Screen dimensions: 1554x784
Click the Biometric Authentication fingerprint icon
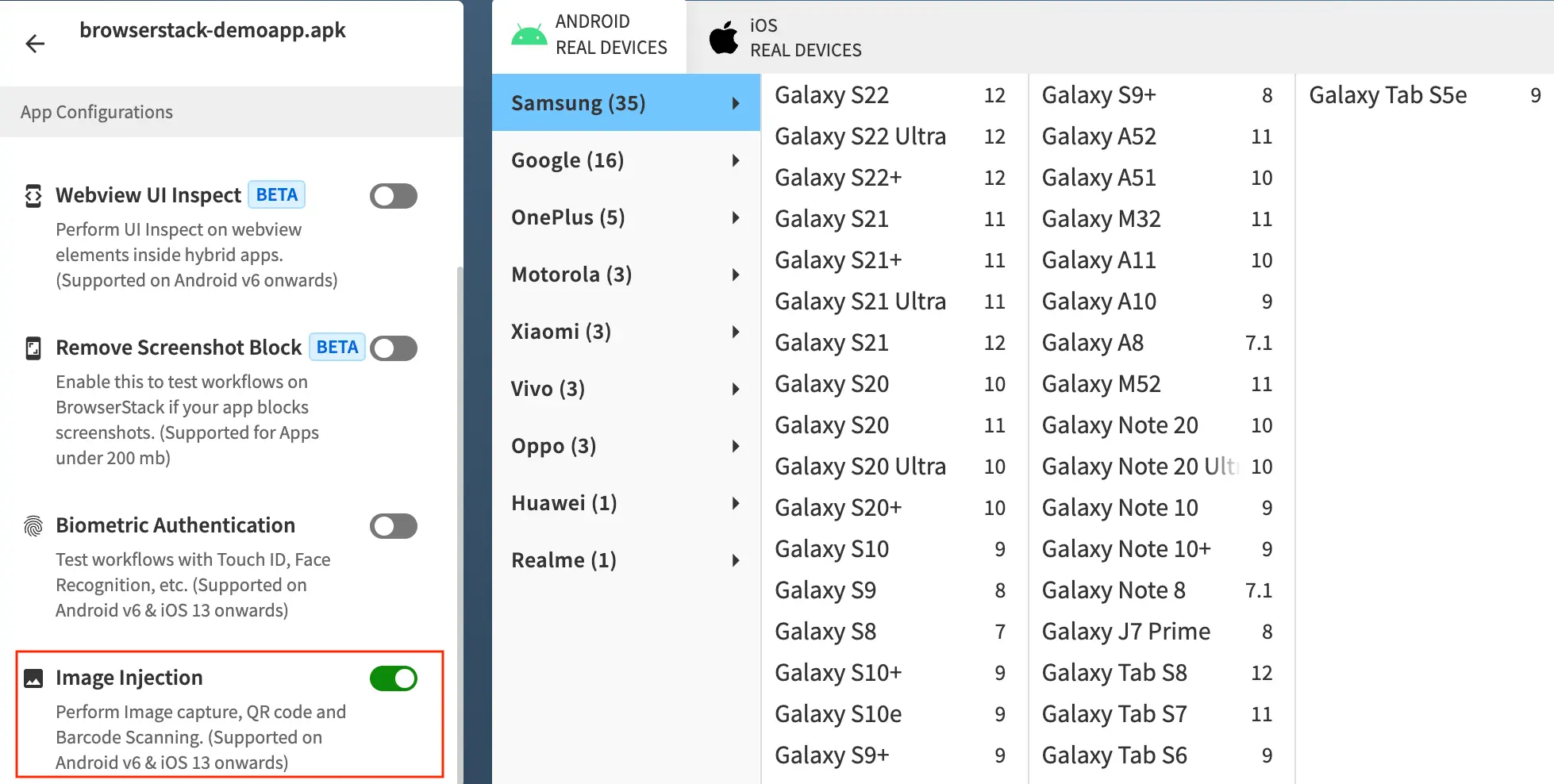coord(33,526)
